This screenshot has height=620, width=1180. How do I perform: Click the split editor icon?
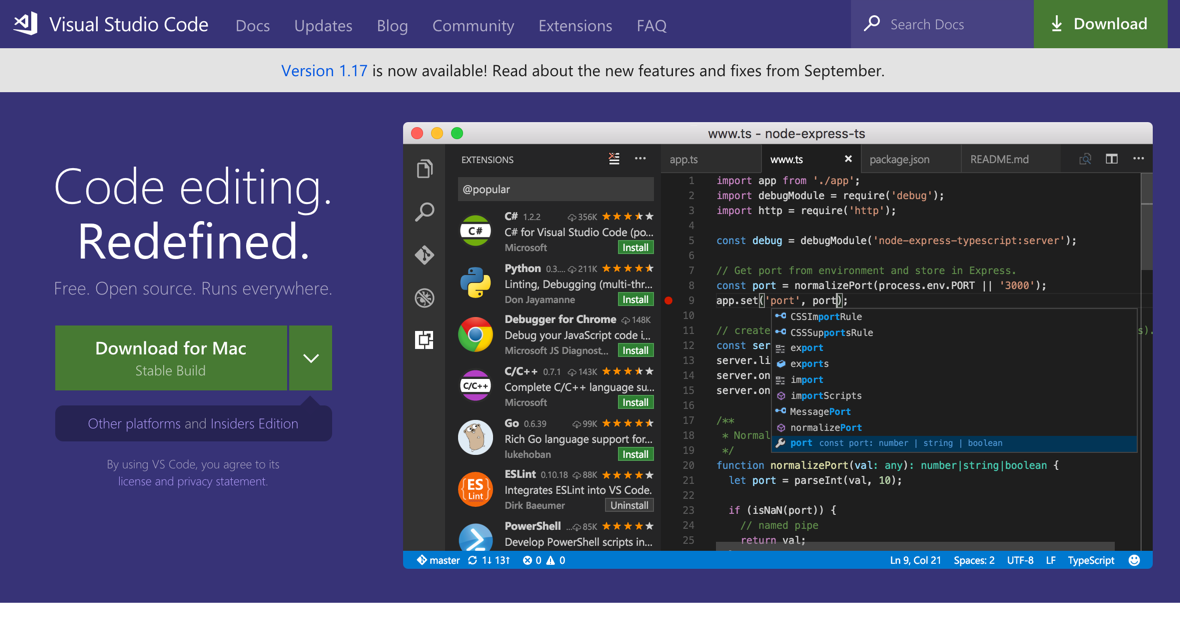1112,159
